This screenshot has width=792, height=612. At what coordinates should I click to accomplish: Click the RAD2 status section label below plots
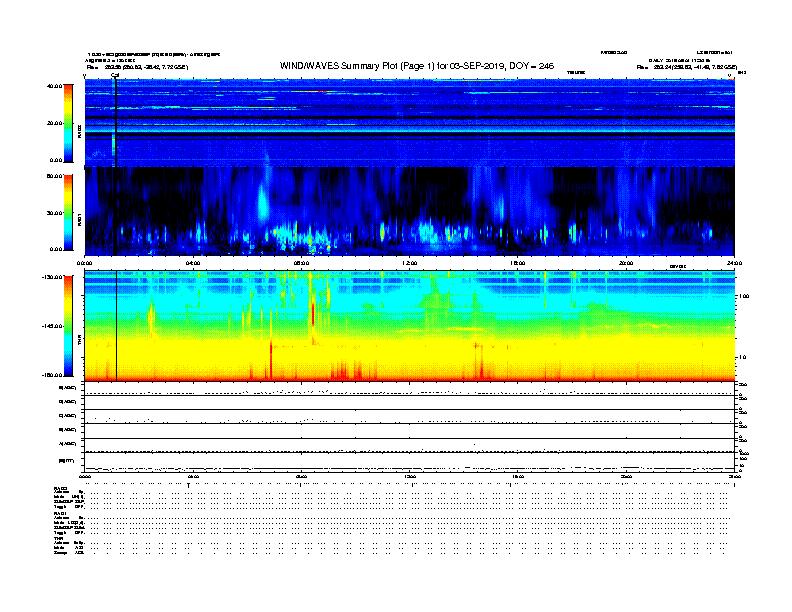(x=60, y=489)
